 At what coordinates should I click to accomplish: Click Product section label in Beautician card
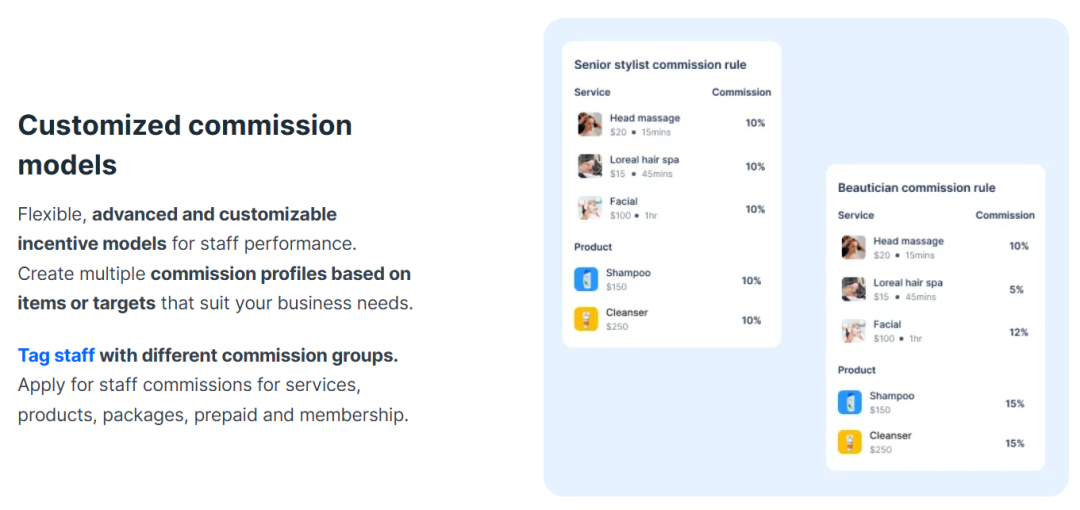856,370
